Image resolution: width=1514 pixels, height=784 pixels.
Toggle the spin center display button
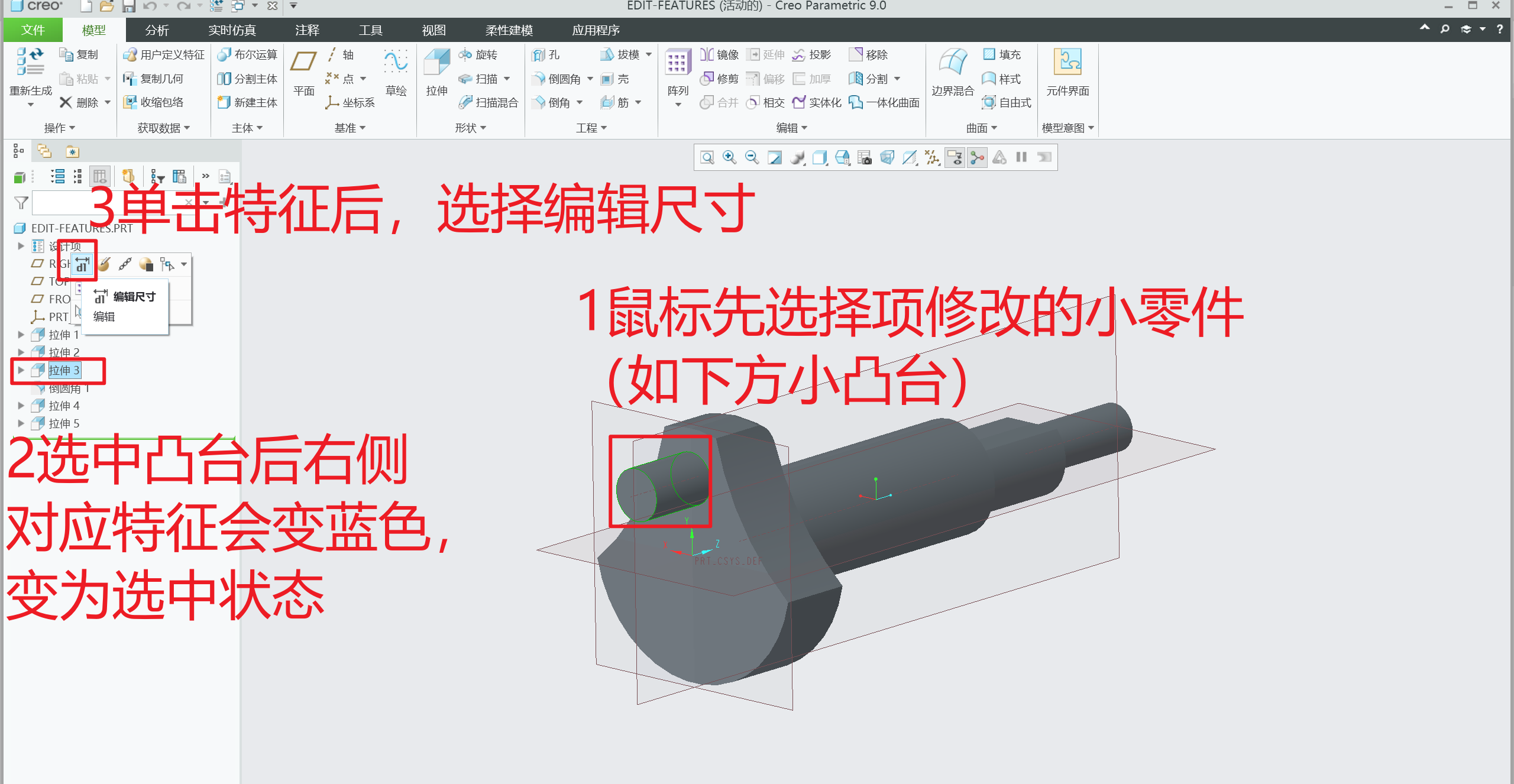[977, 158]
